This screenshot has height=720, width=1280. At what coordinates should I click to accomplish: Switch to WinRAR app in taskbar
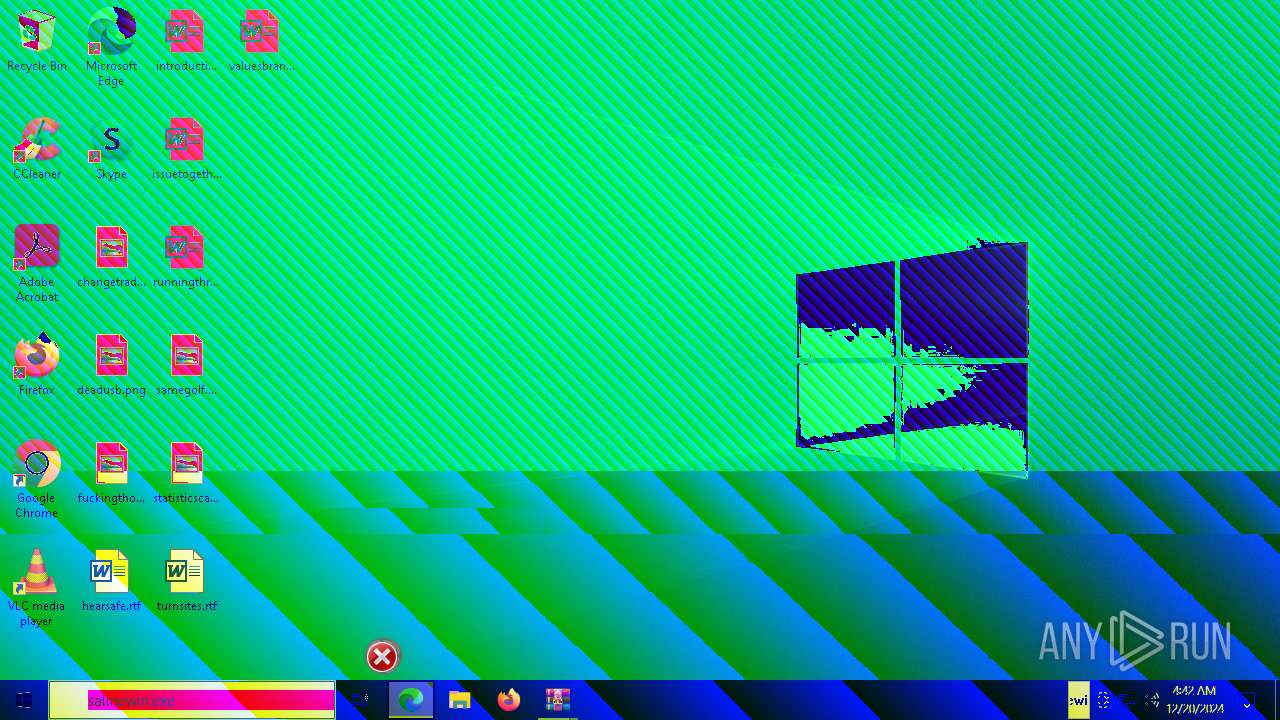click(557, 700)
